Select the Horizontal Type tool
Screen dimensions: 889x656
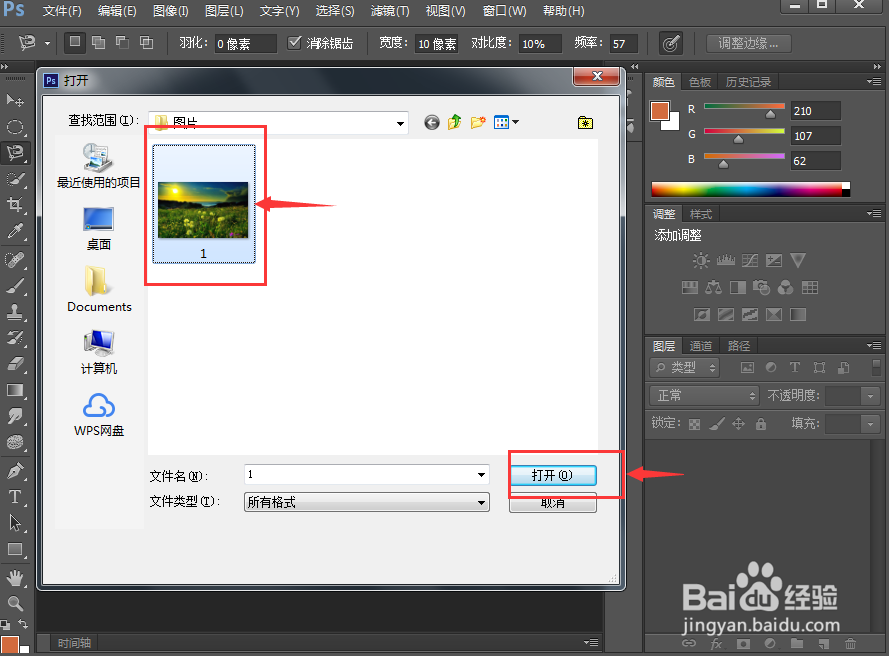tap(15, 497)
